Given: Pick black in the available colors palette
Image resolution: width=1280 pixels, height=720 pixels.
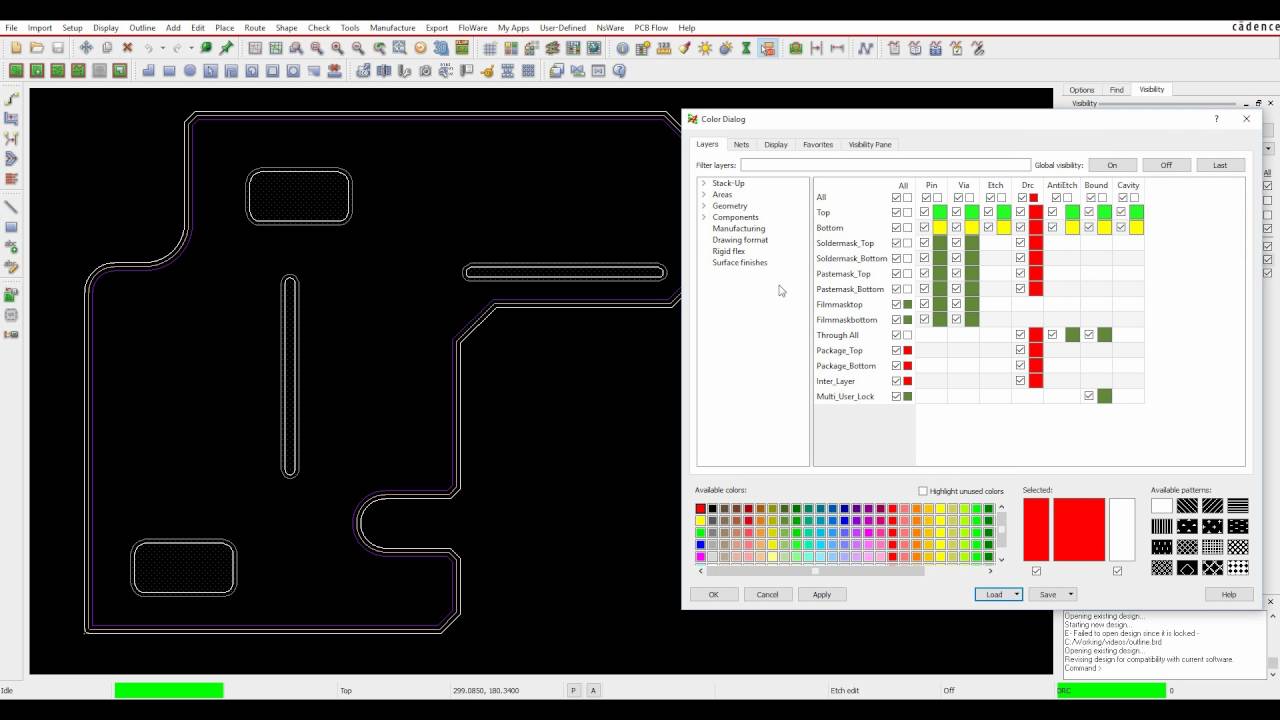Looking at the screenshot, I should (x=712, y=509).
